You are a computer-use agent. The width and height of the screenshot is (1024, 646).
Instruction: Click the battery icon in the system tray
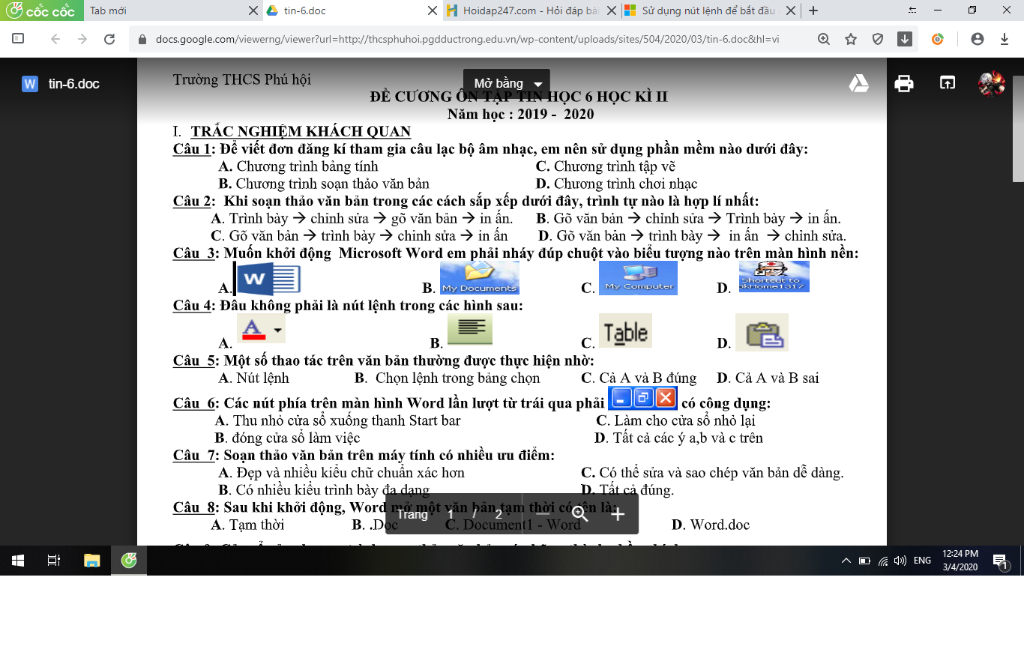tap(865, 560)
